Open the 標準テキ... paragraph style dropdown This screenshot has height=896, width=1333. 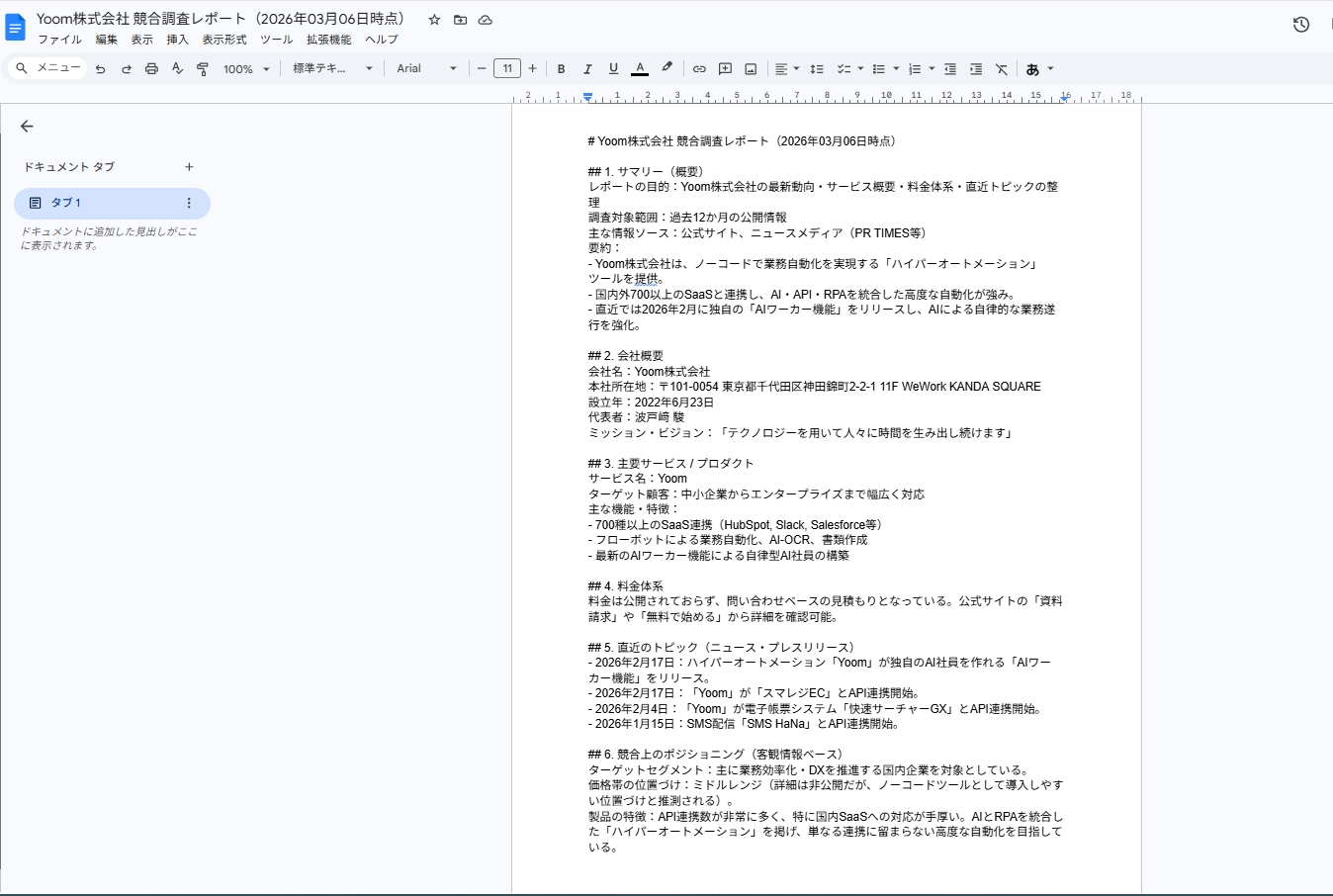pos(333,69)
